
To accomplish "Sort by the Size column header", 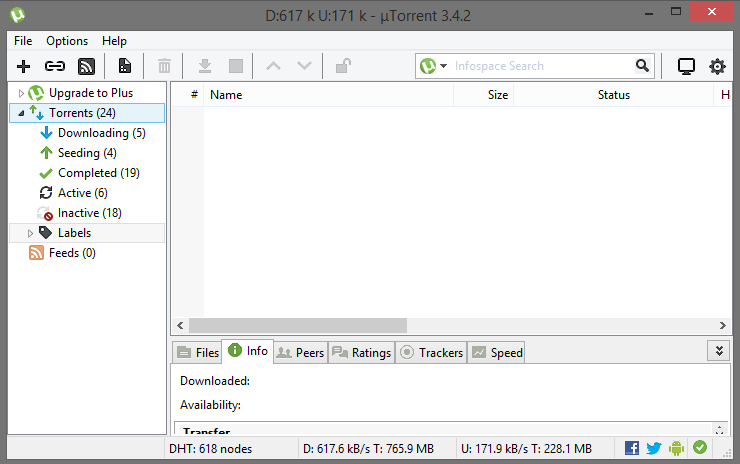I will coord(483,95).
